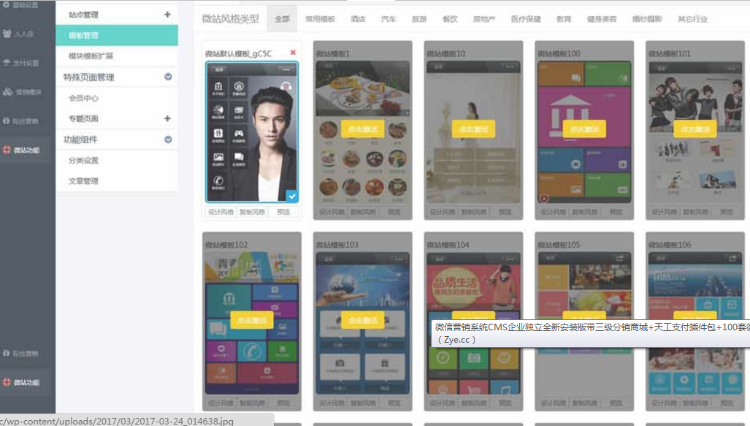This screenshot has width=750, height=426.
Task: Select the 酒店 style tab
Action: (x=358, y=19)
